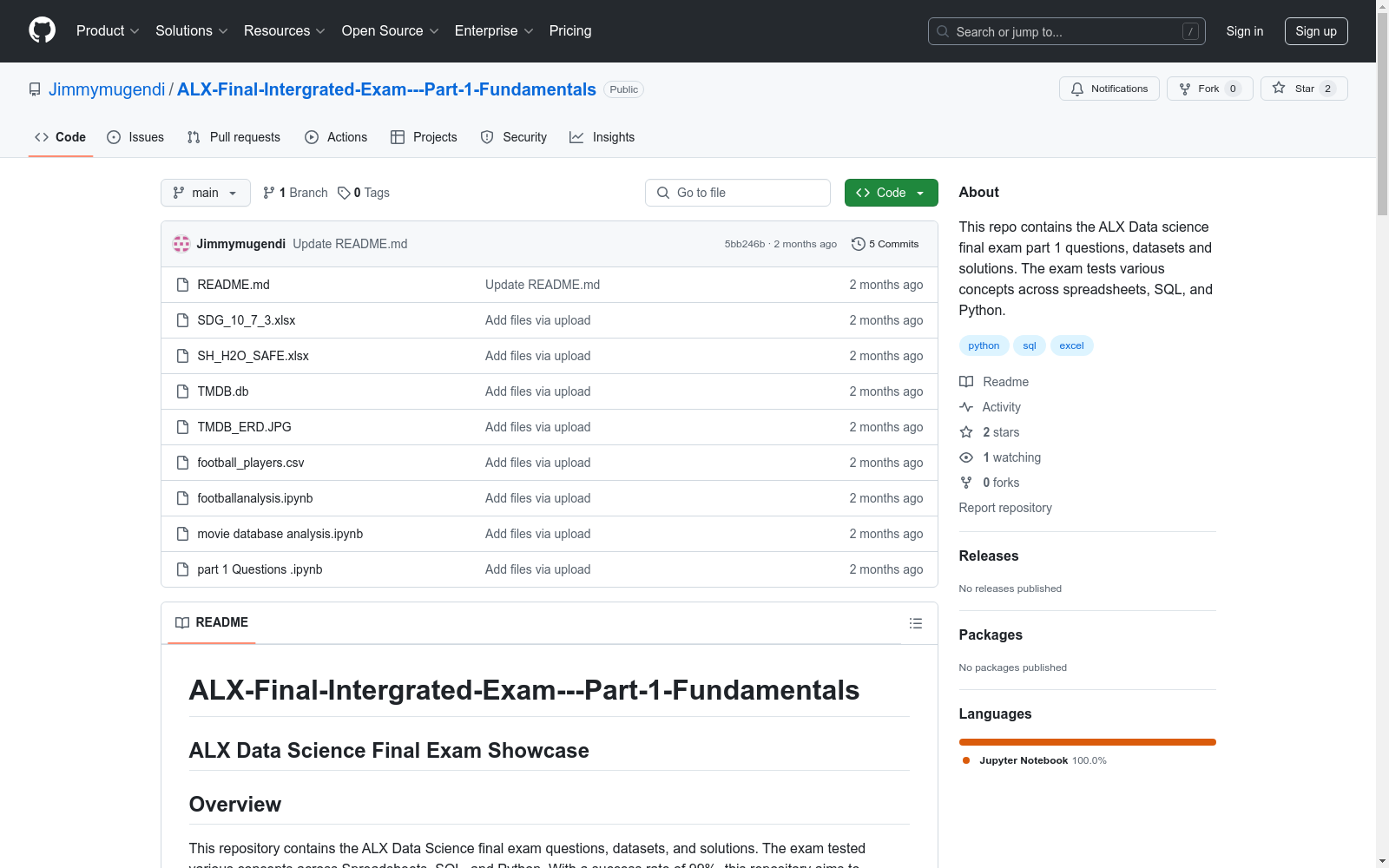Open the Issues tab
The height and width of the screenshot is (868, 1389).
(x=135, y=137)
